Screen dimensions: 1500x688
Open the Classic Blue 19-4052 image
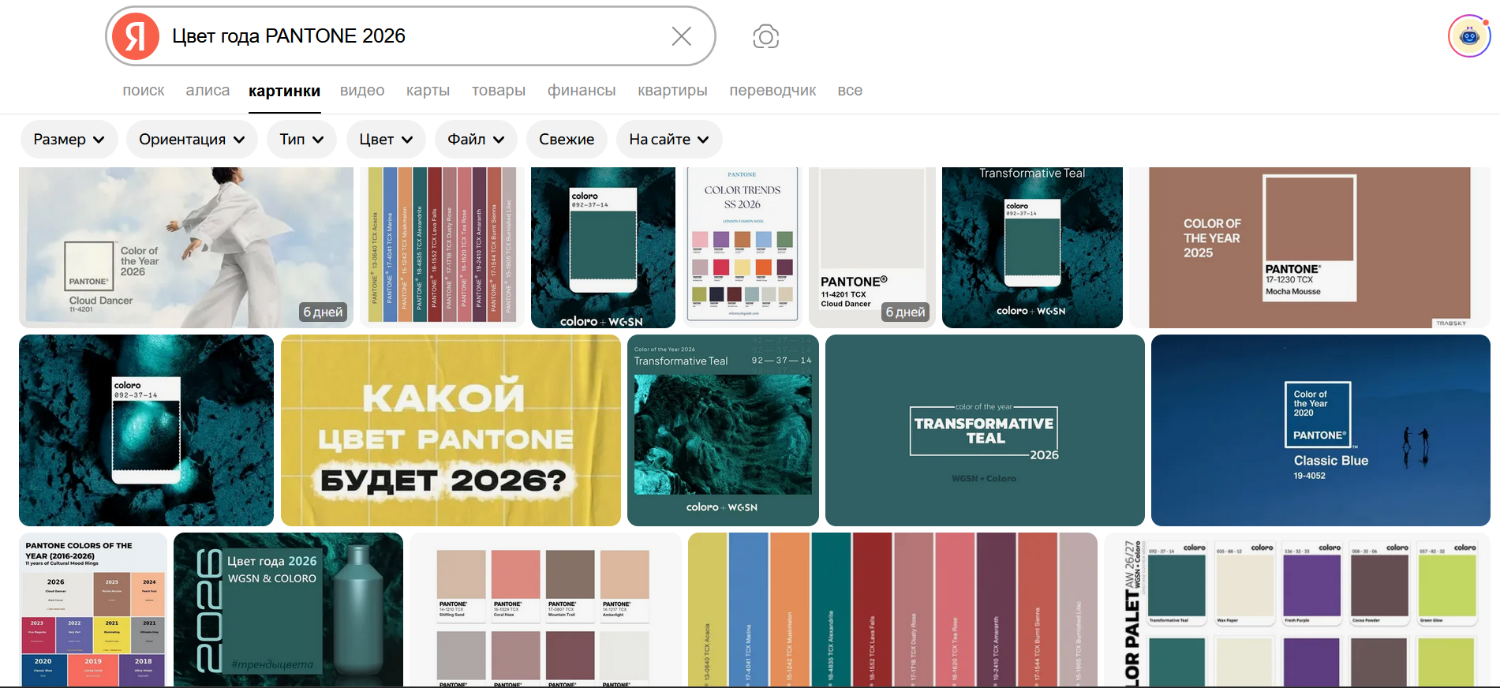tap(1320, 430)
